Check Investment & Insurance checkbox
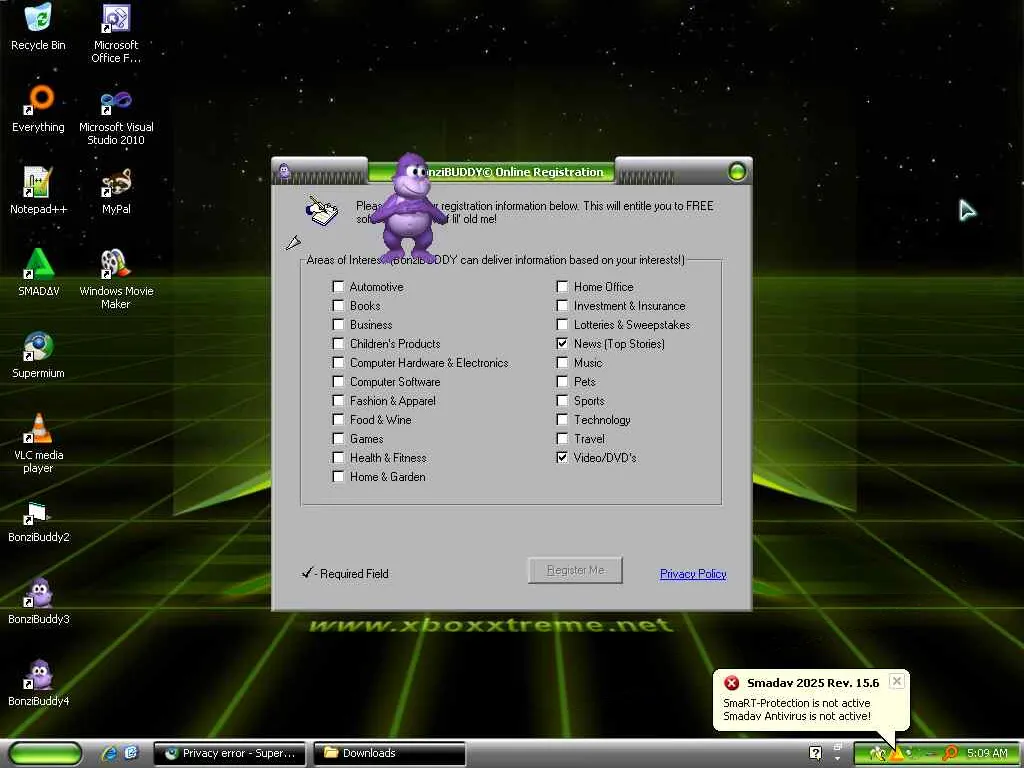 click(x=562, y=305)
